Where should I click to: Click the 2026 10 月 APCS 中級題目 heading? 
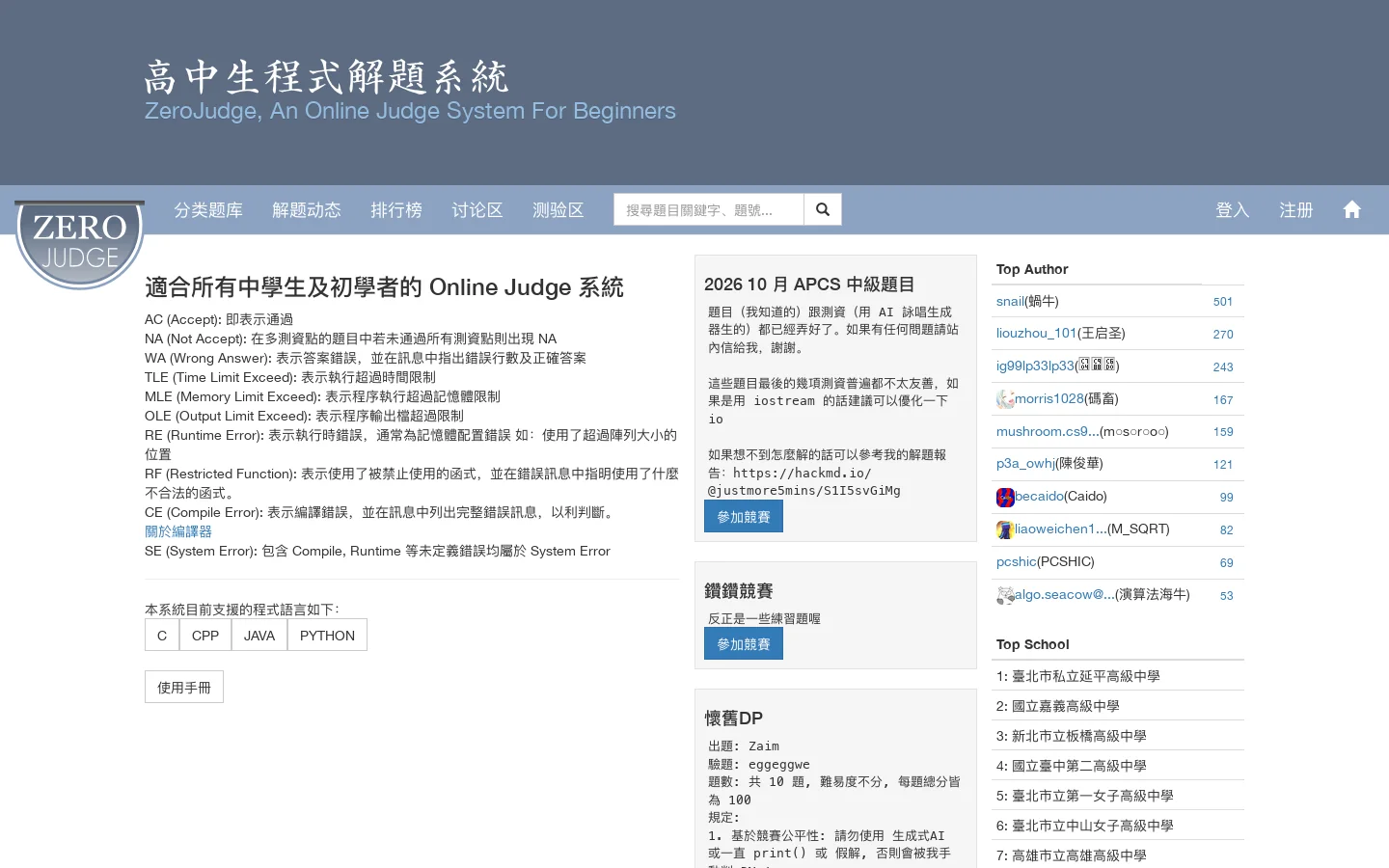click(809, 285)
